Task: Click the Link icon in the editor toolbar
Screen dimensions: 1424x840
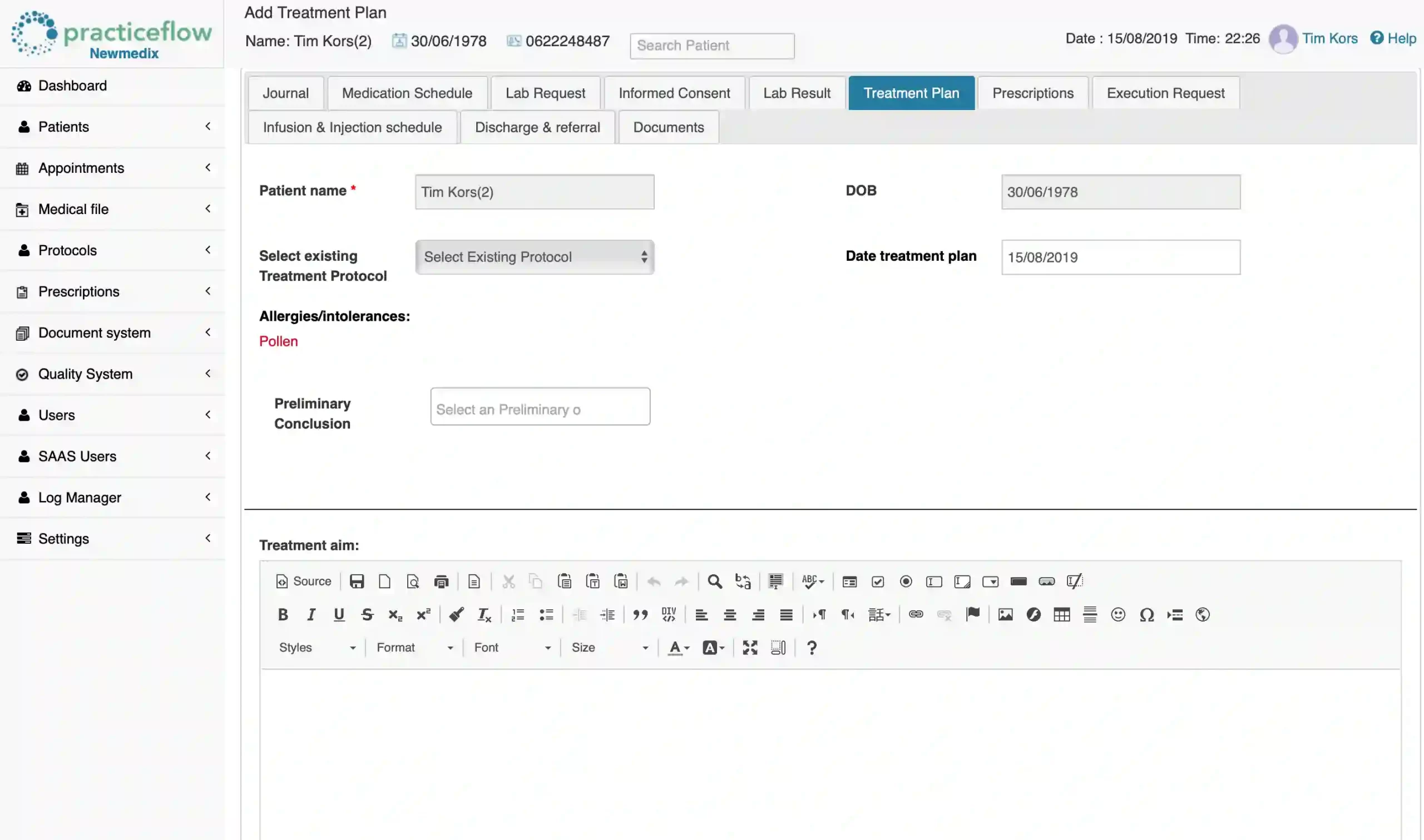Action: pyautogui.click(x=915, y=615)
